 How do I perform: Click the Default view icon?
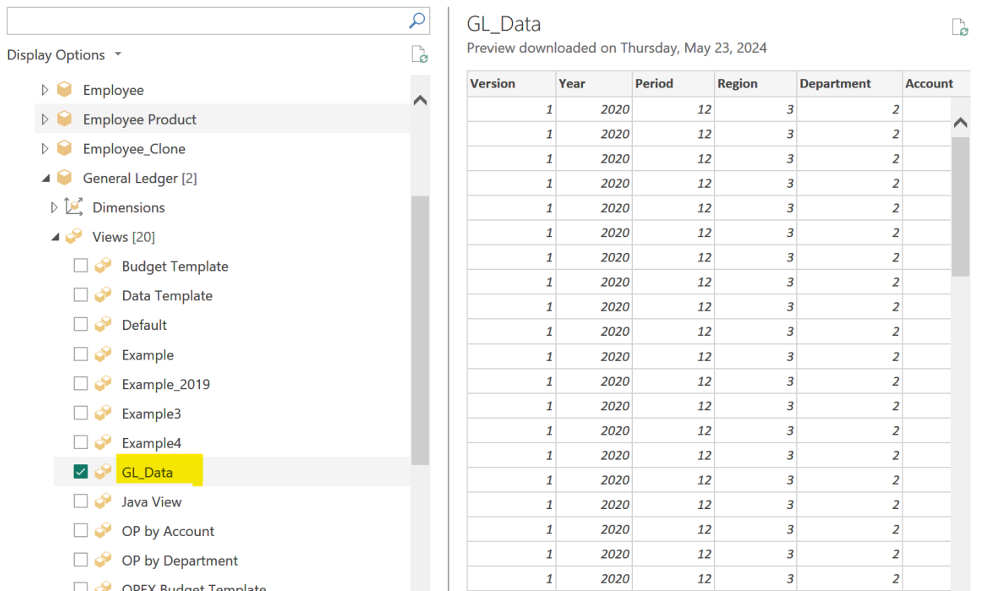pos(103,324)
